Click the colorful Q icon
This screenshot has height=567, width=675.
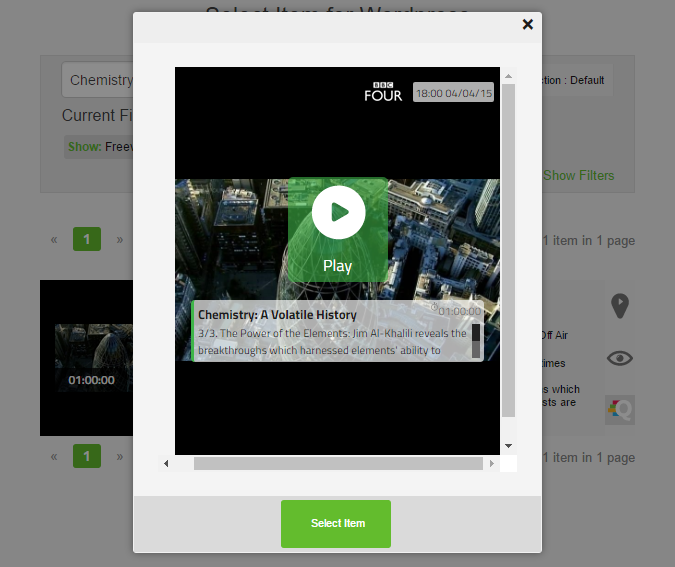(x=620, y=410)
